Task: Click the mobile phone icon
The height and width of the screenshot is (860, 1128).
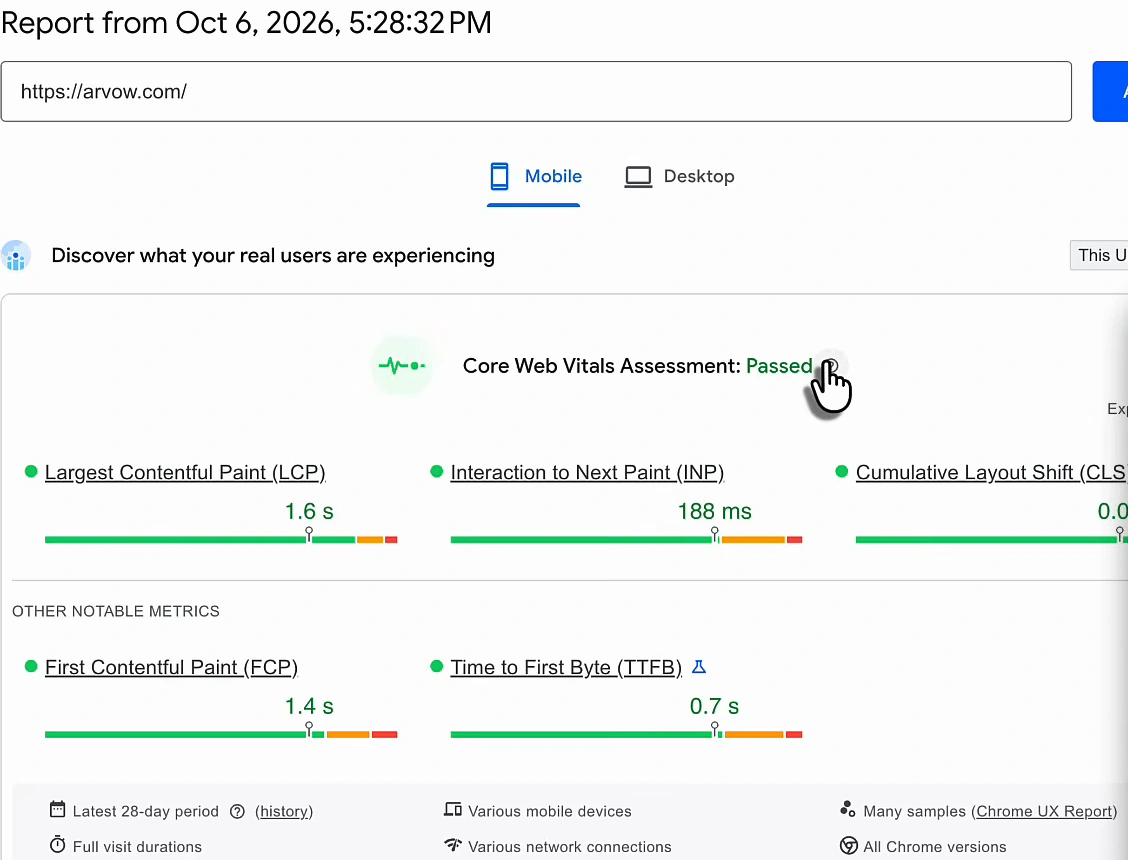Action: (499, 176)
